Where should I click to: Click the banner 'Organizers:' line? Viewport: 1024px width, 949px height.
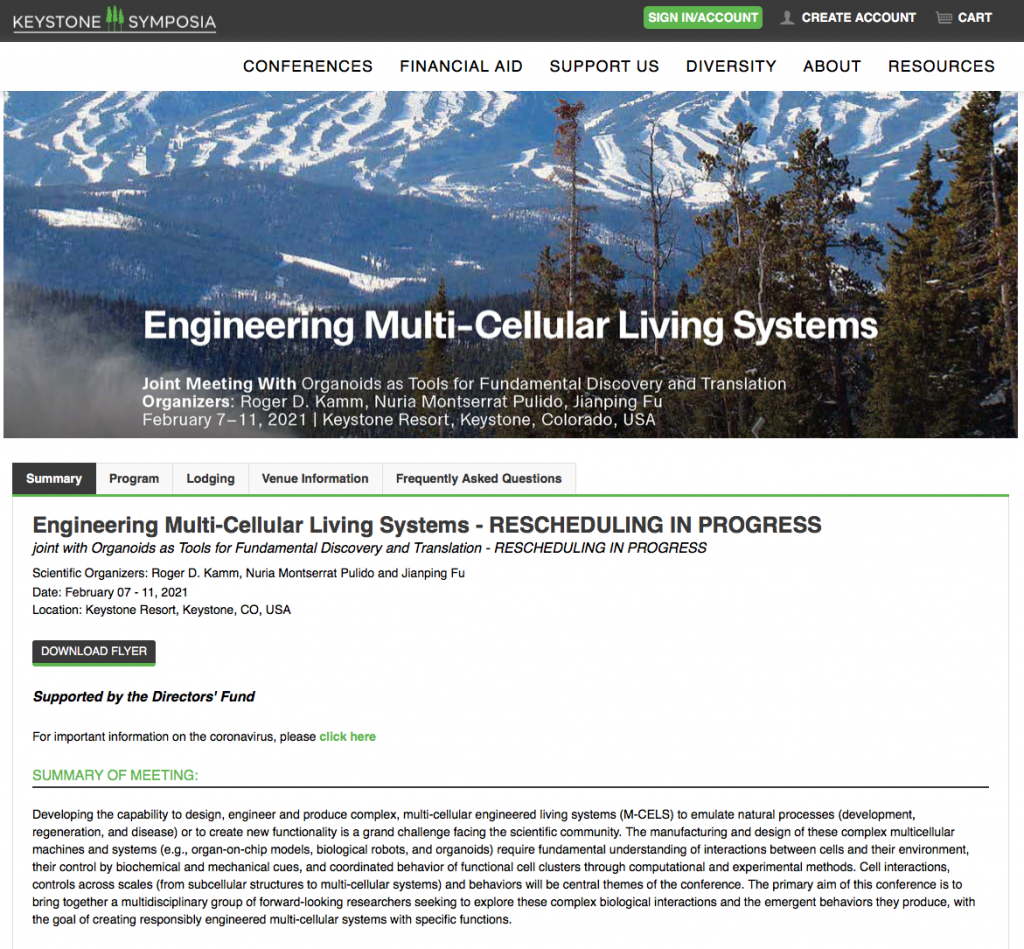point(402,401)
